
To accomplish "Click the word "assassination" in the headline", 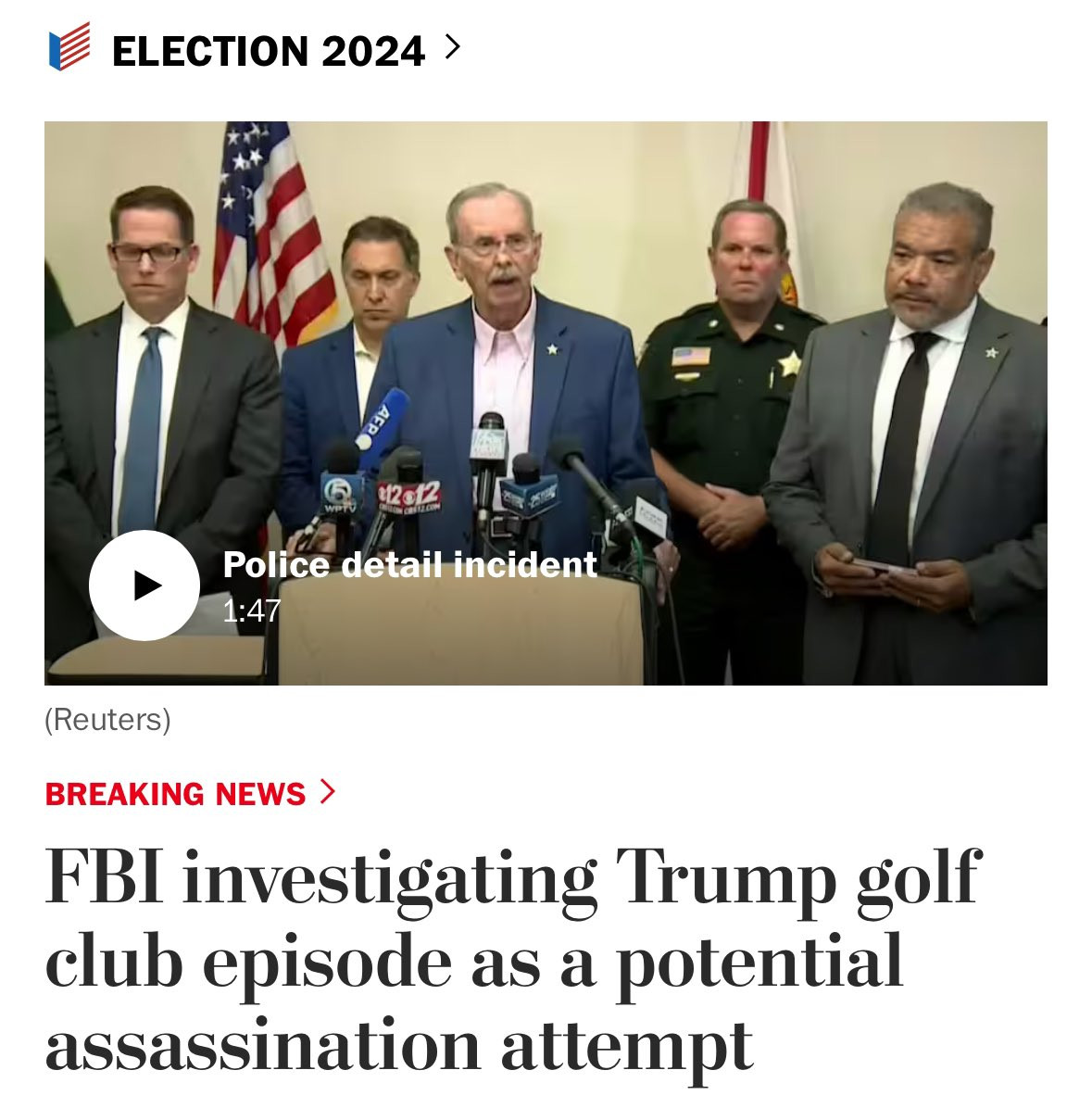I will pyautogui.click(x=263, y=1046).
